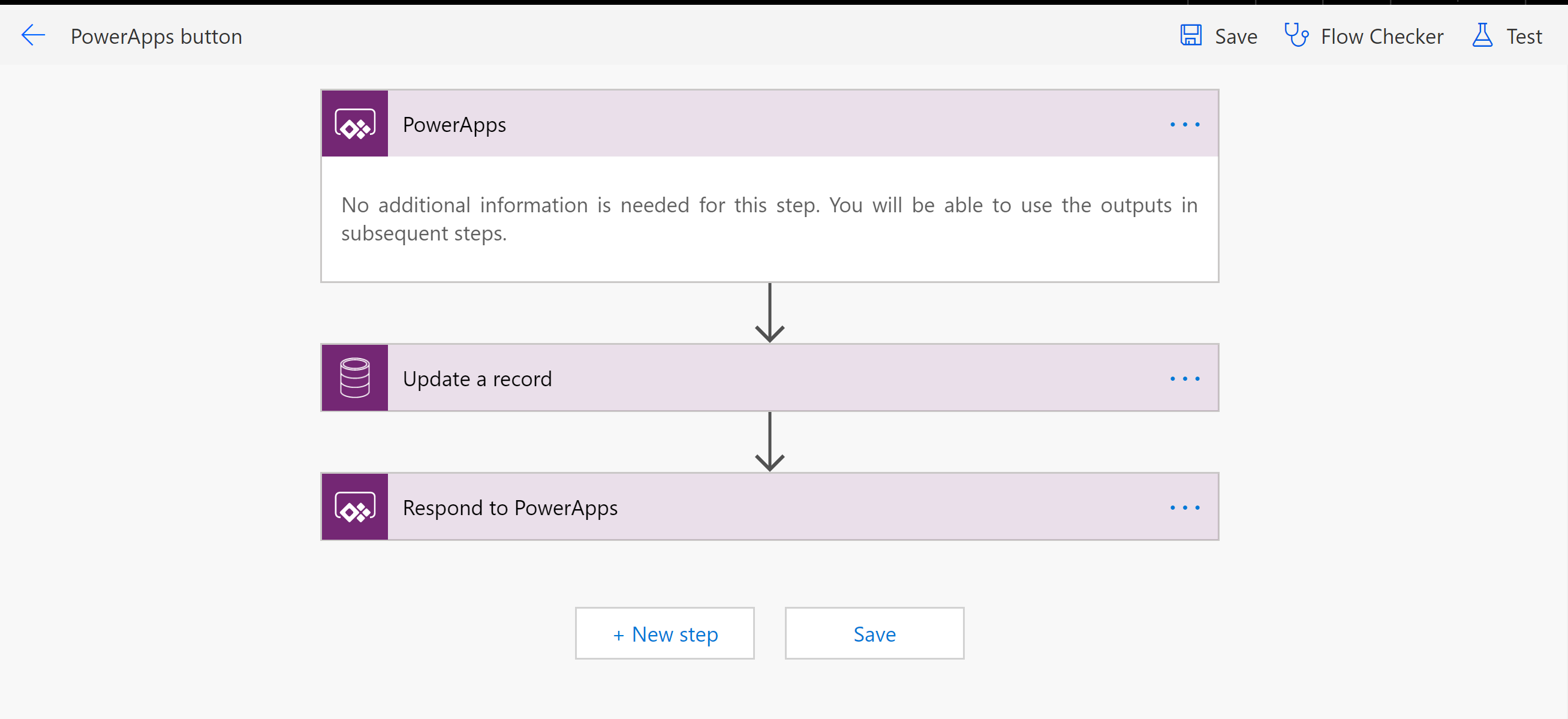This screenshot has height=719, width=1568.
Task: Click arrow connector between PowerApps and Update
Action: pos(769,313)
